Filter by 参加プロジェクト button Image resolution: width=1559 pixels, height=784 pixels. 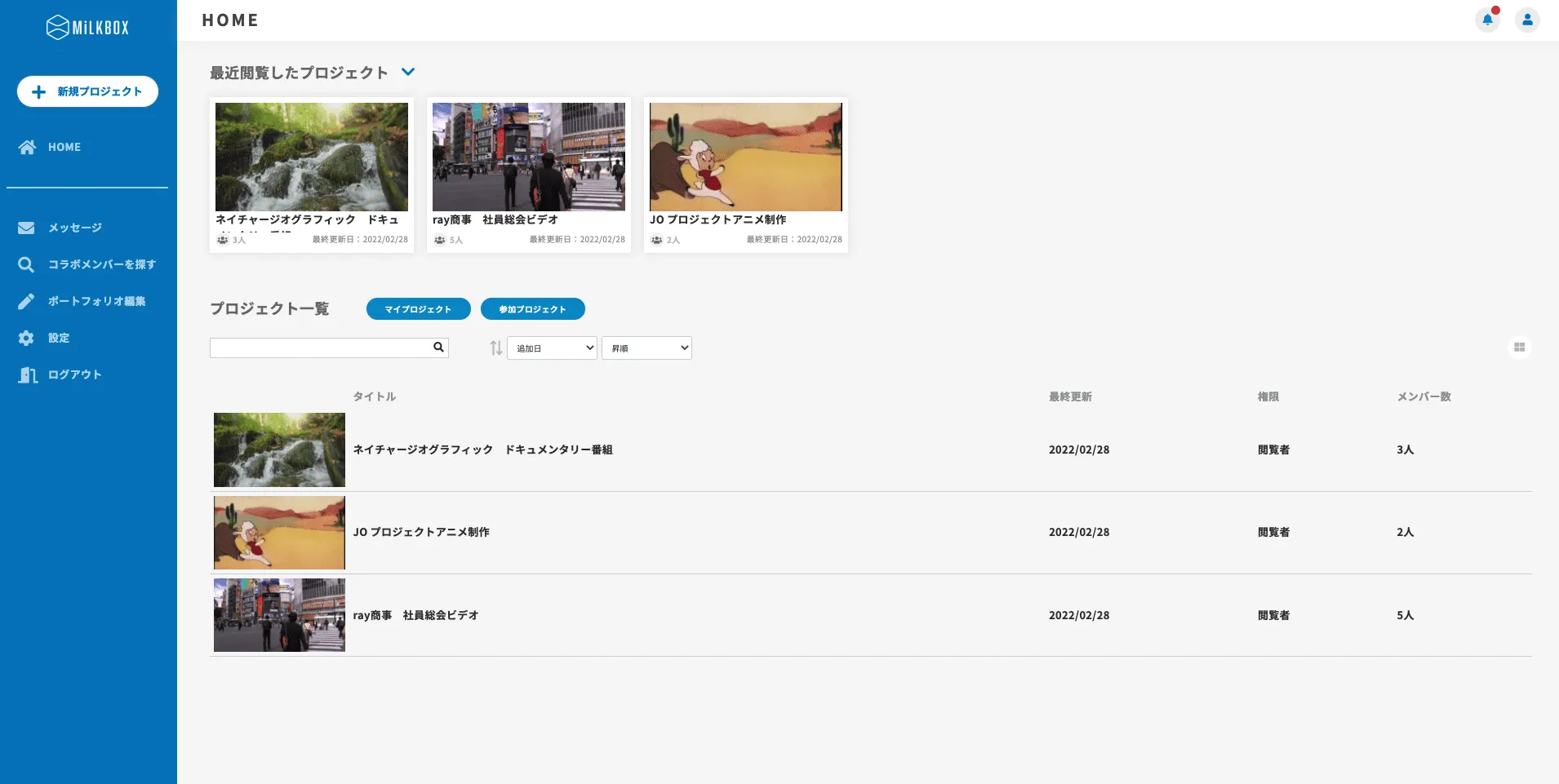tap(532, 309)
